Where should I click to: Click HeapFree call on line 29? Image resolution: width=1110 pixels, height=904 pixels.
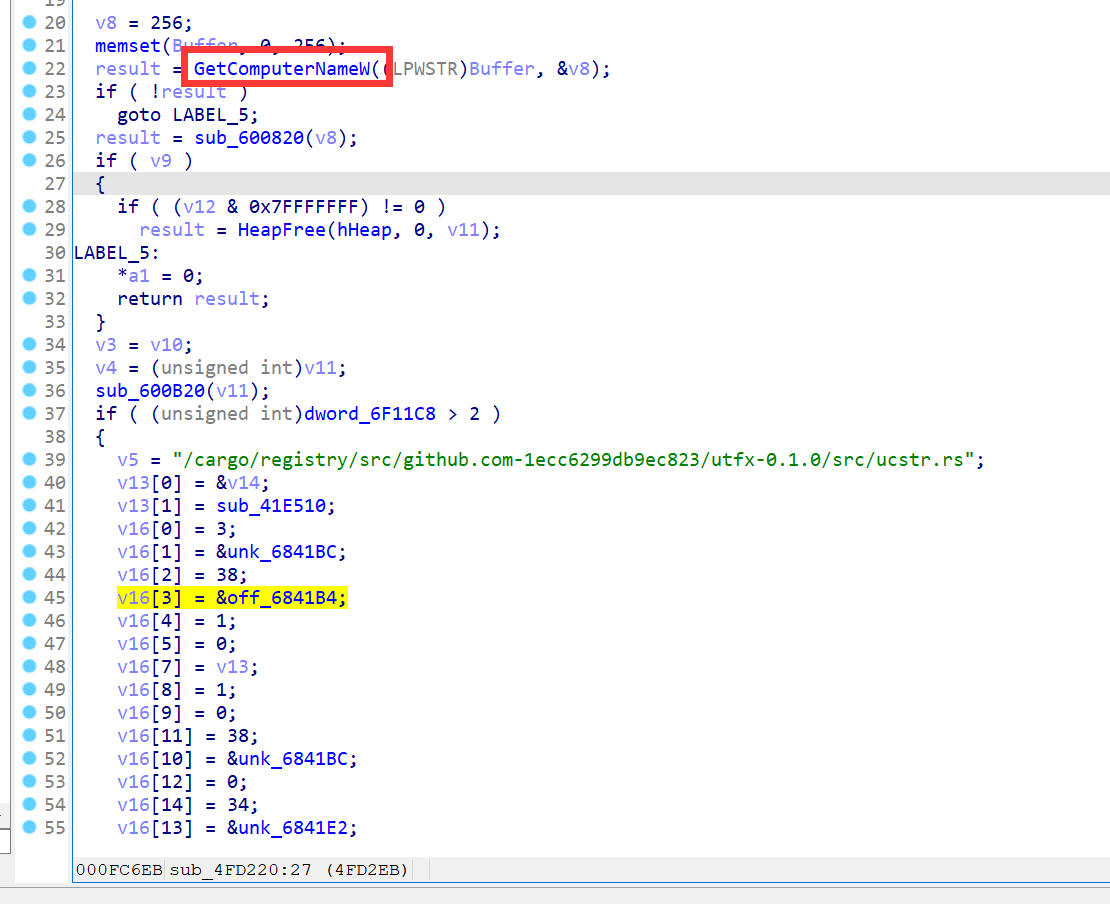[281, 229]
